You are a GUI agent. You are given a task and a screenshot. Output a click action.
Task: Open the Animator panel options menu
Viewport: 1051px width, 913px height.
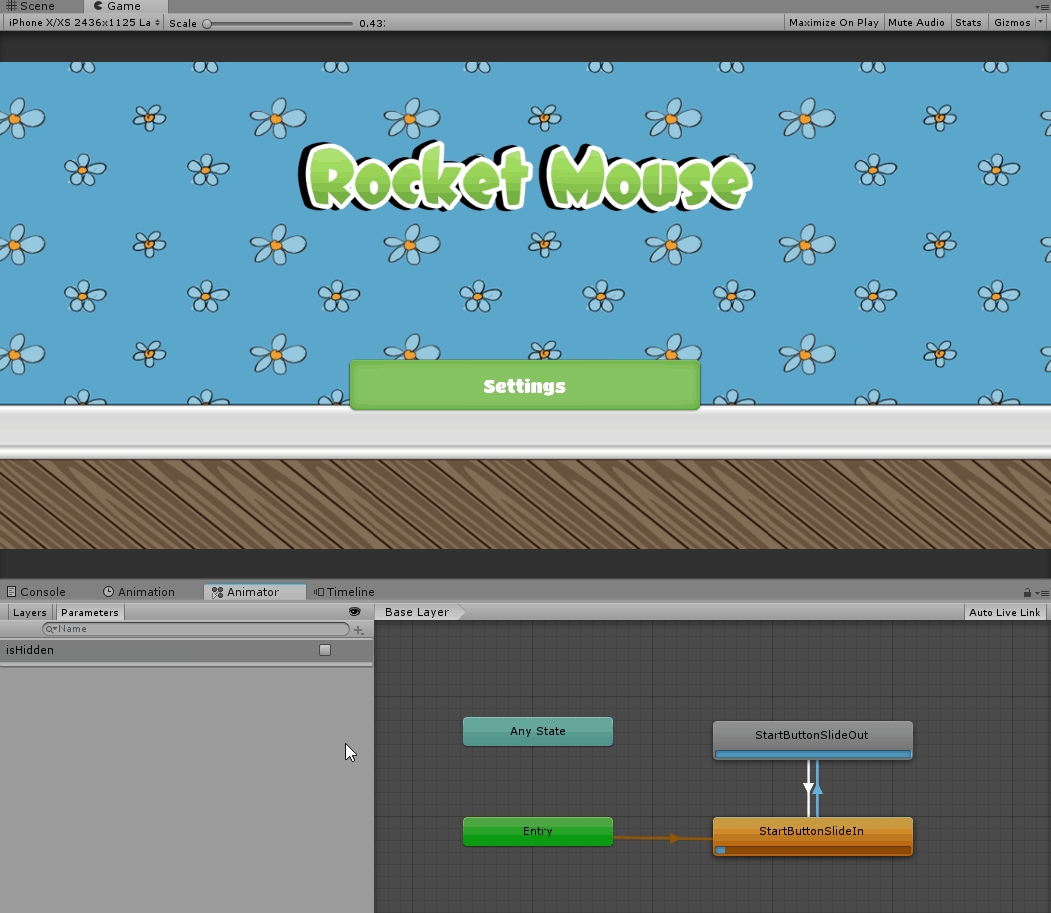tap(1041, 593)
